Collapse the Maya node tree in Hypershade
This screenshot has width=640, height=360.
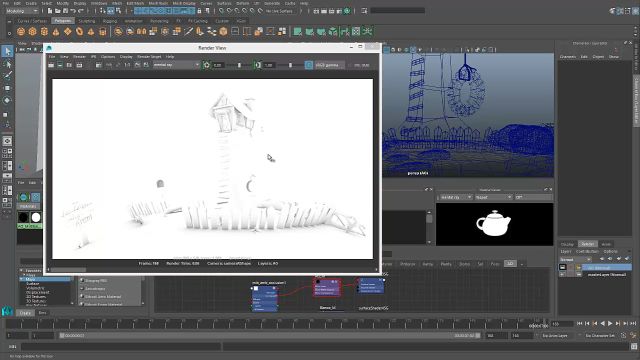pos(21,279)
